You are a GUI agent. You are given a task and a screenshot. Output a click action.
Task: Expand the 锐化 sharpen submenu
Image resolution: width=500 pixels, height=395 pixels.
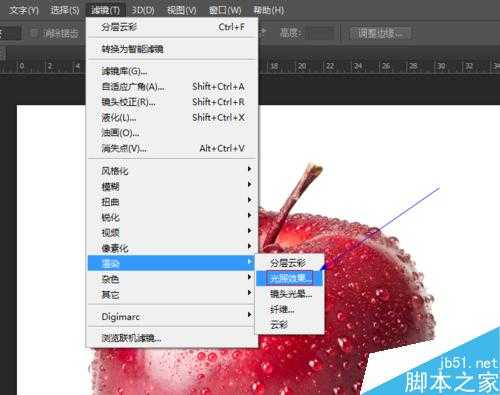tap(172, 217)
